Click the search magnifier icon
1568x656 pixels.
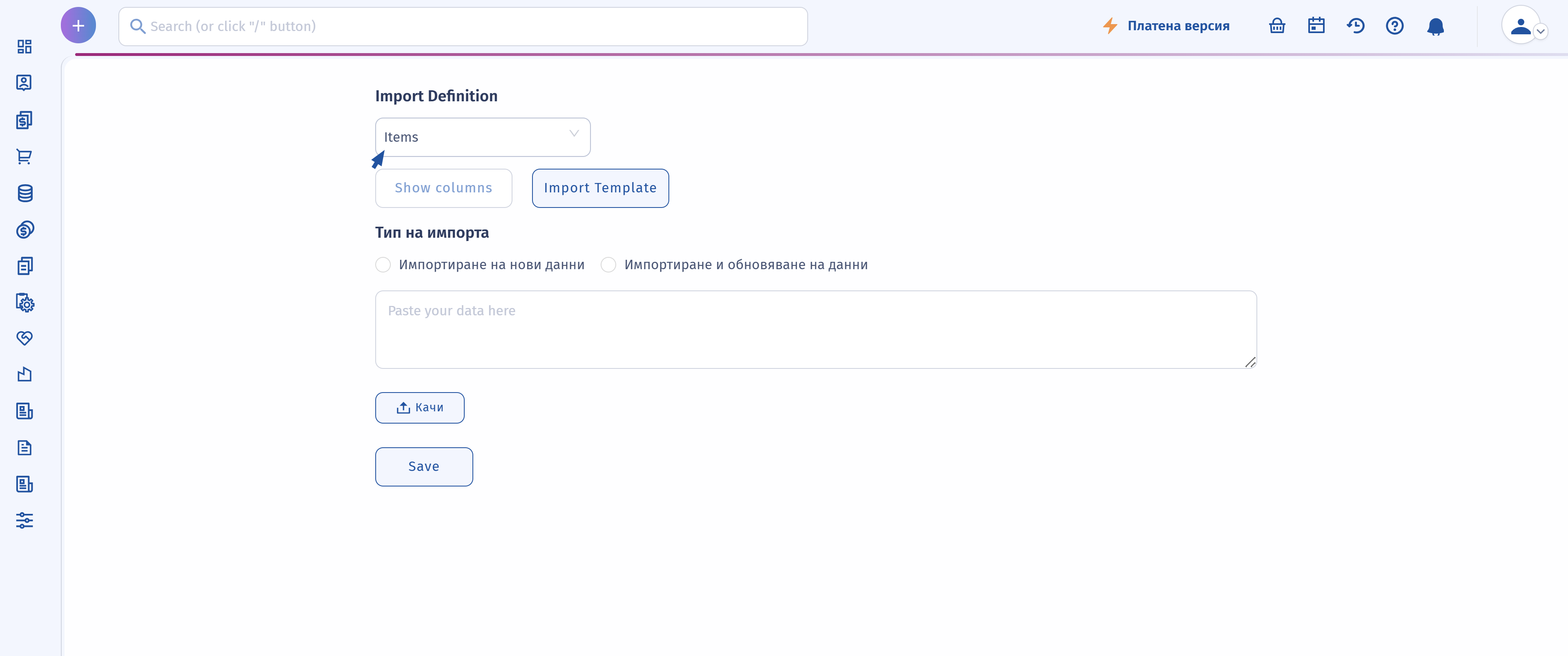pyautogui.click(x=138, y=26)
